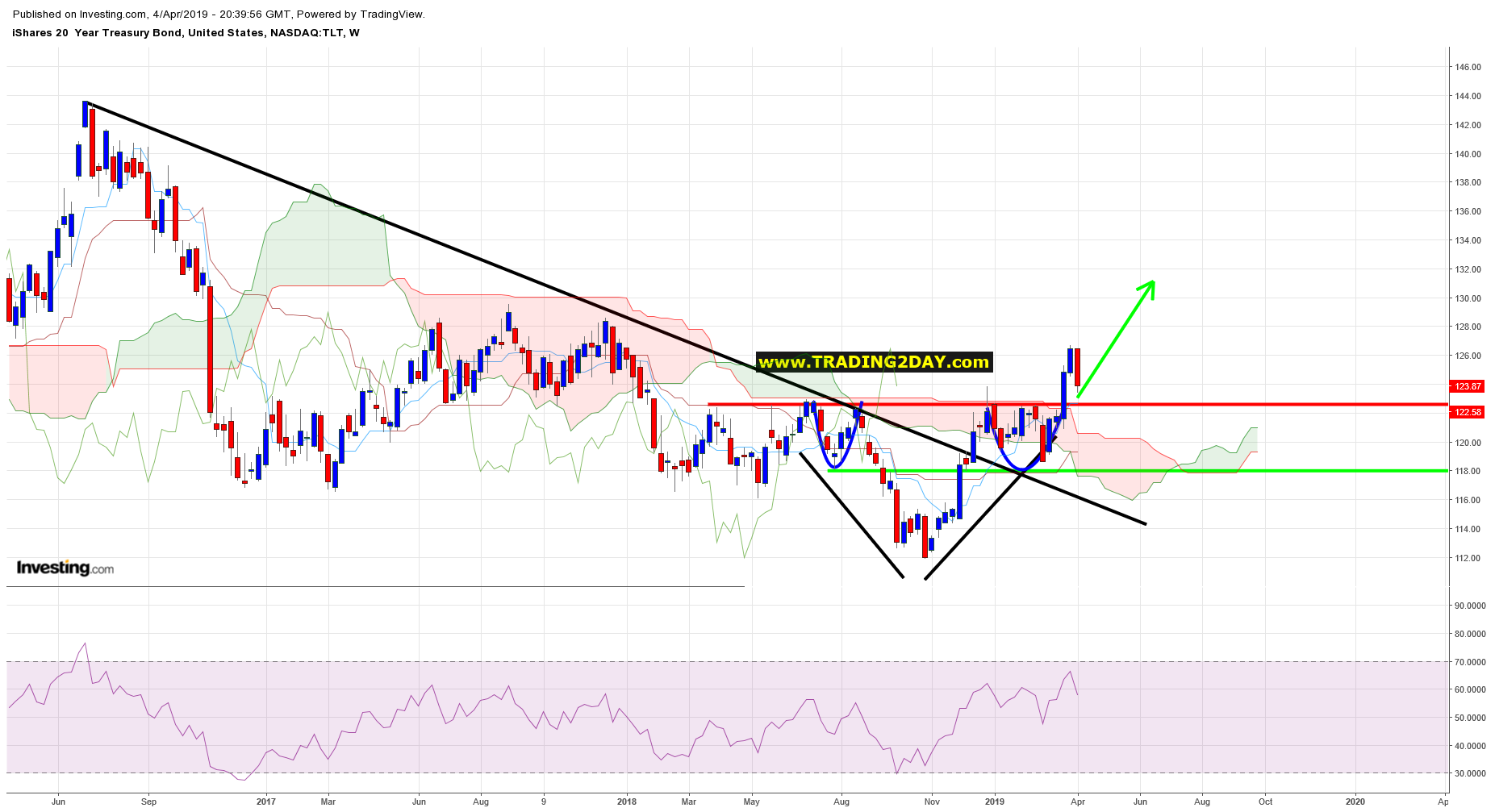Click the 122.58 red price label
The image size is (1495, 812).
tap(1467, 412)
